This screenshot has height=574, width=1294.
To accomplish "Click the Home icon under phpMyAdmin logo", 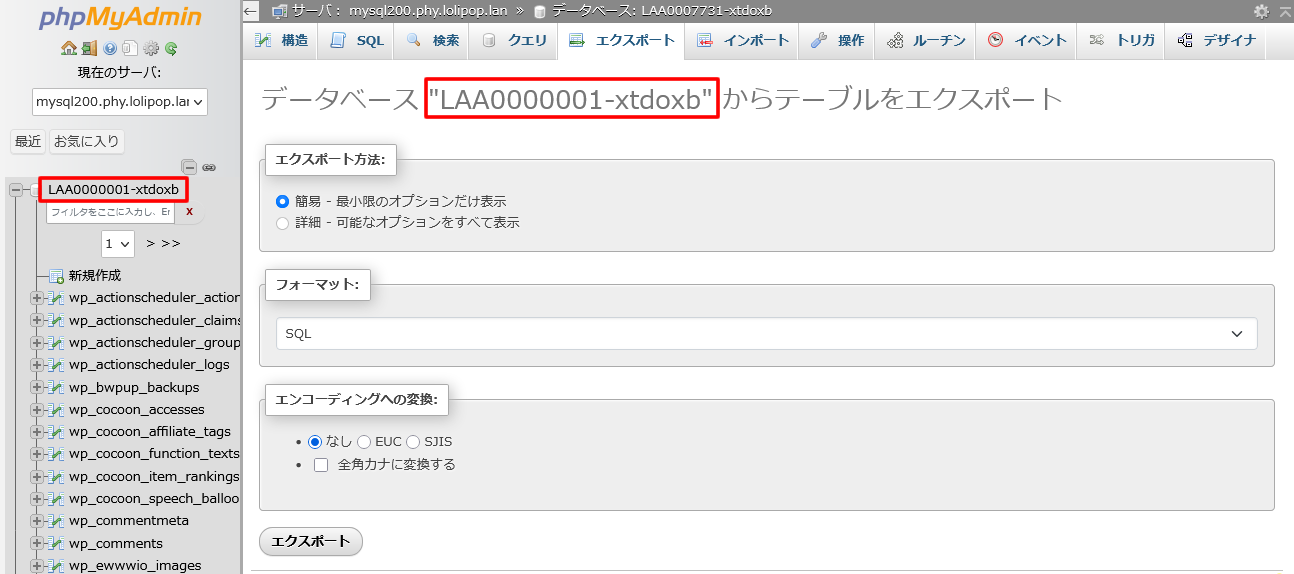I will [68, 48].
